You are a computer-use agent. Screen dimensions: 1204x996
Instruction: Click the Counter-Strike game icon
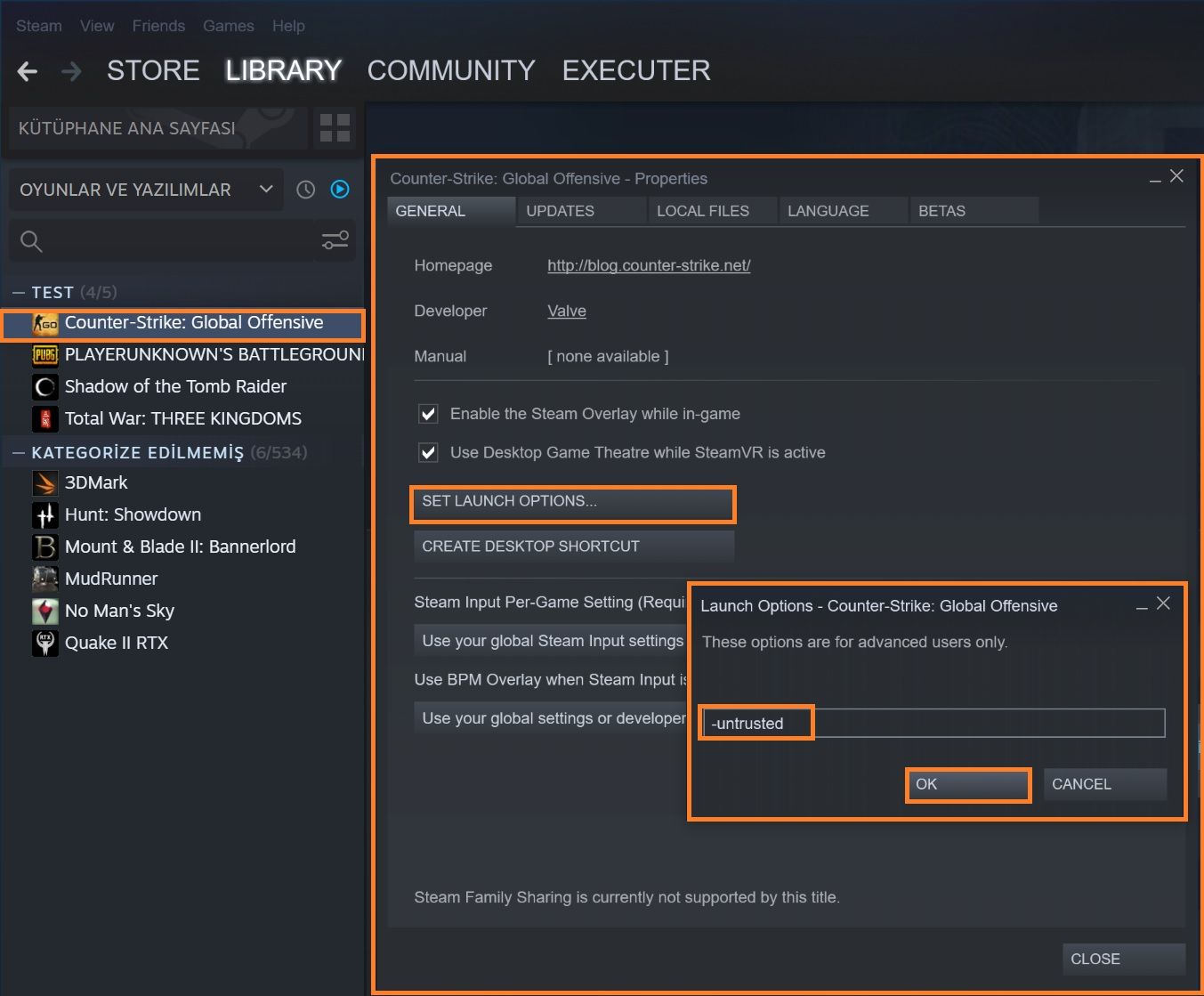45,323
